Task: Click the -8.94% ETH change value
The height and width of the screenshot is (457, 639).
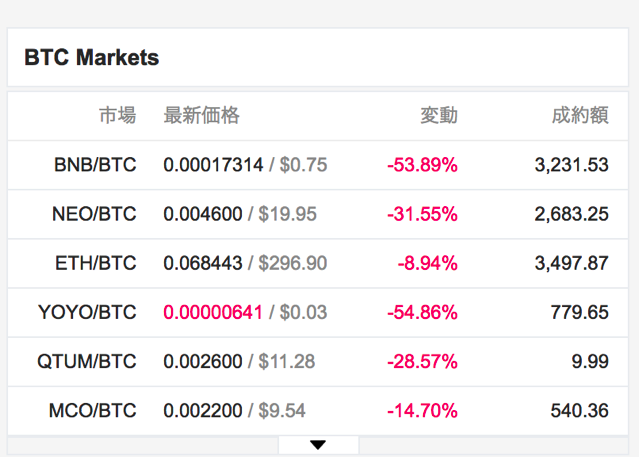Action: [x=427, y=263]
